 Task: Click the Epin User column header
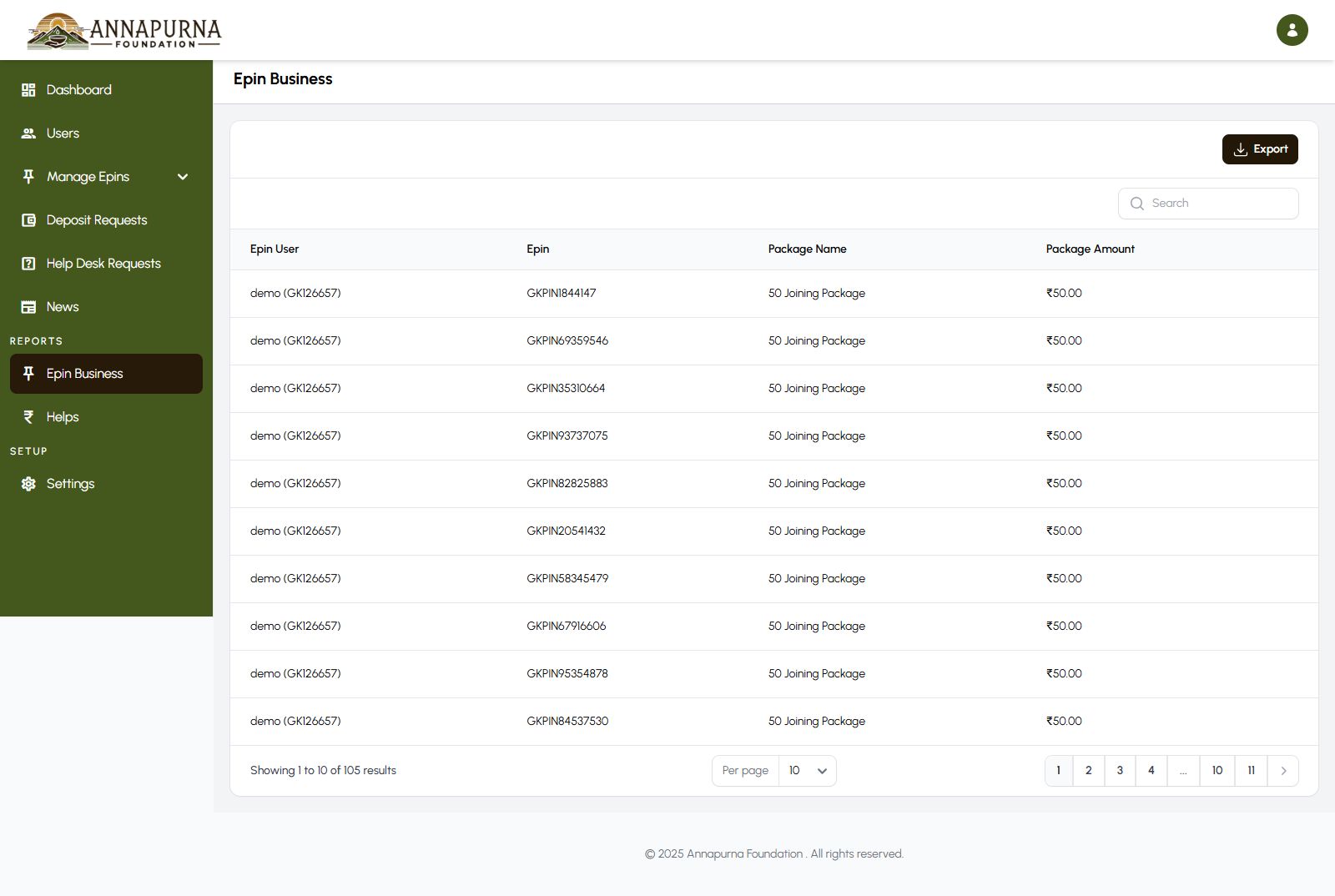click(x=275, y=249)
